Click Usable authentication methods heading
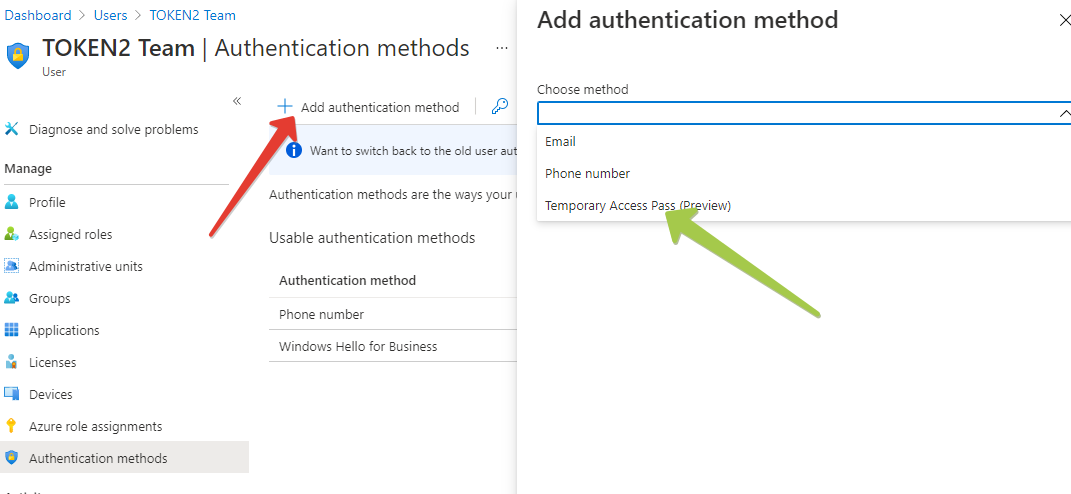This screenshot has width=1071, height=494. coord(372,238)
